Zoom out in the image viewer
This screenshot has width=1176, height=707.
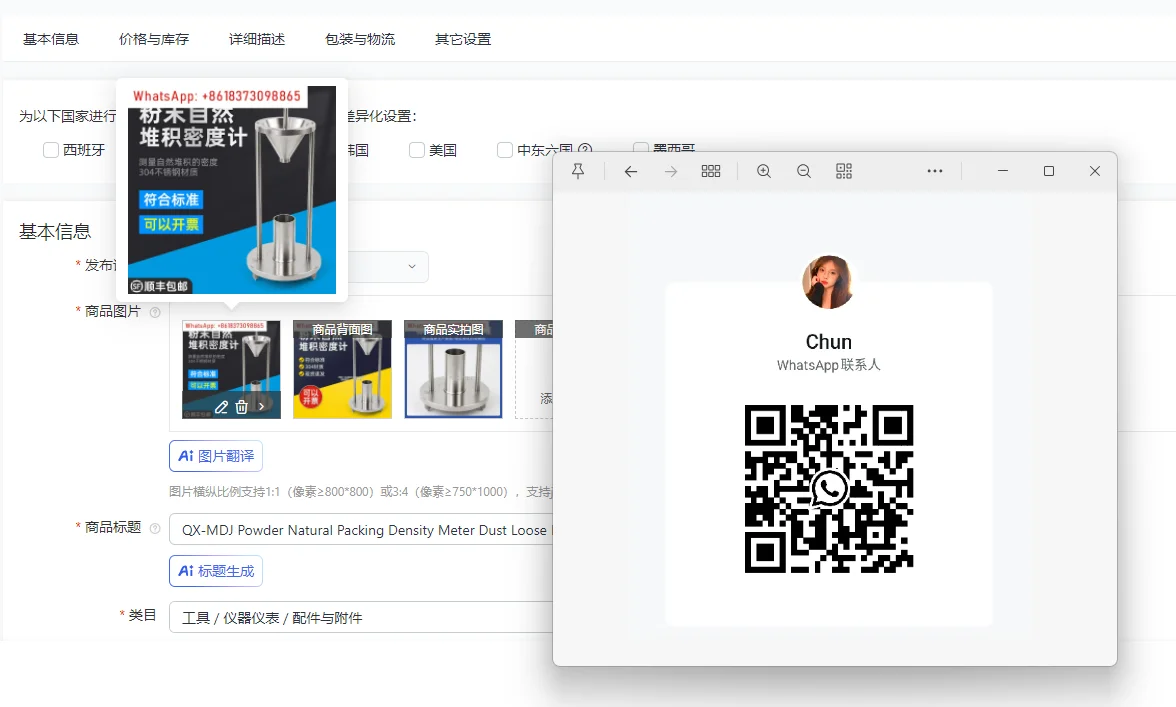click(803, 171)
